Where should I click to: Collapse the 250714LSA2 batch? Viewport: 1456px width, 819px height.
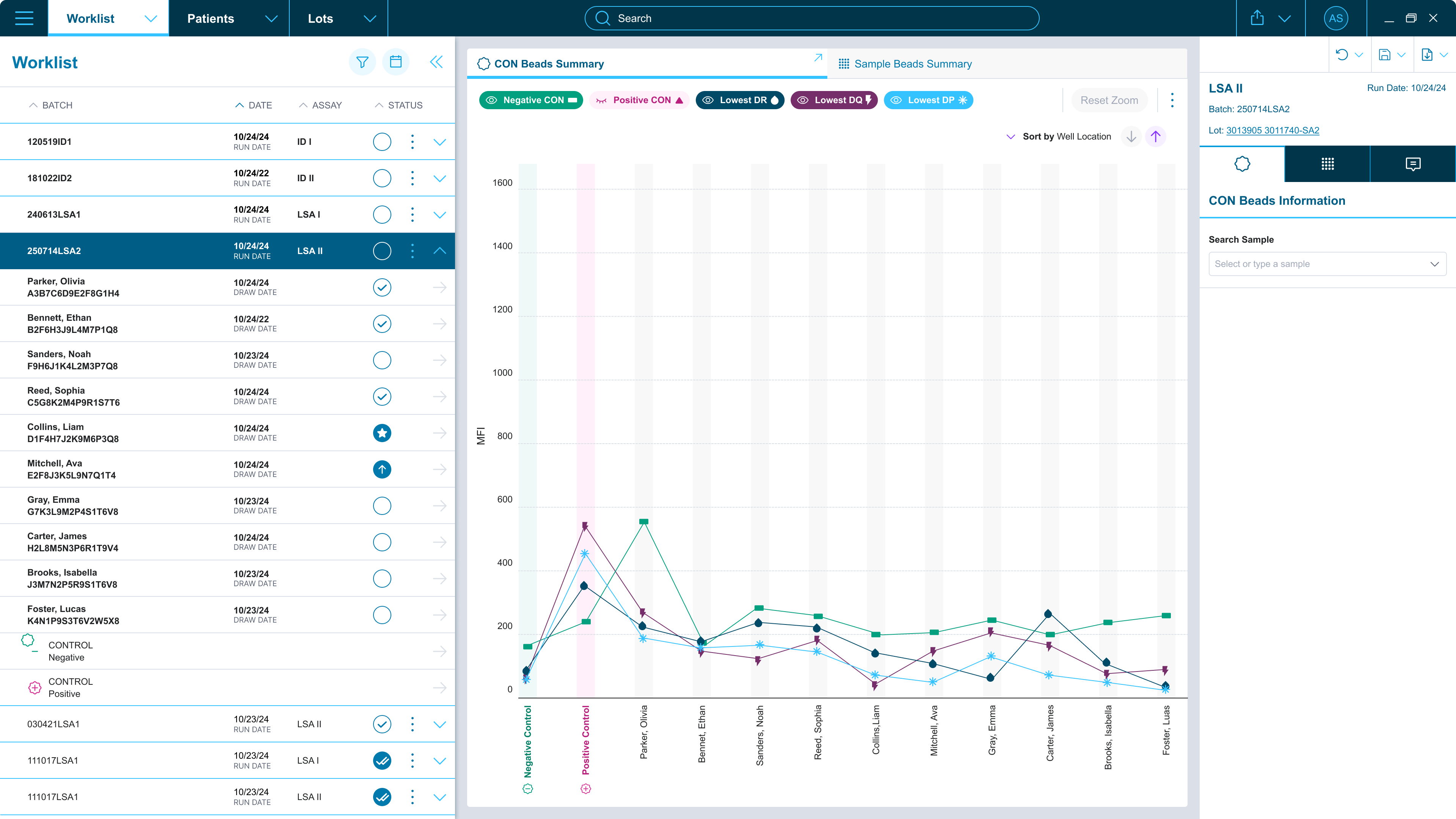tap(439, 251)
